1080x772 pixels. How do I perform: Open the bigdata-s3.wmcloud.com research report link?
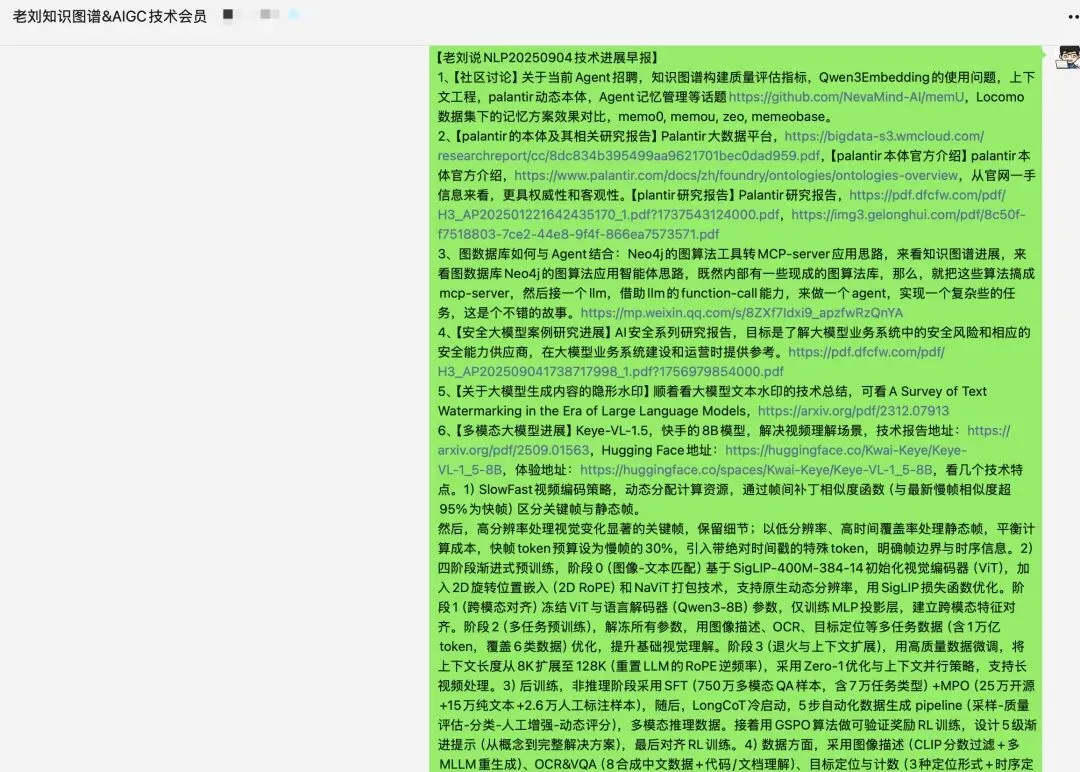[x=711, y=146]
